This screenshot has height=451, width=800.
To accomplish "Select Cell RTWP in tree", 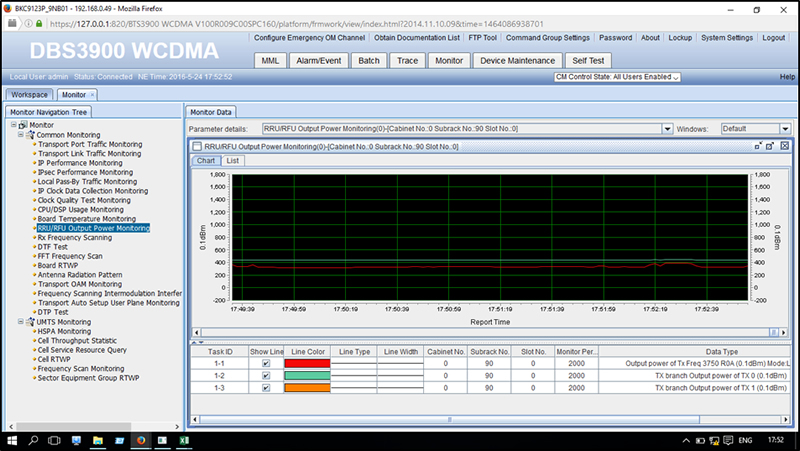I will 54,359.
